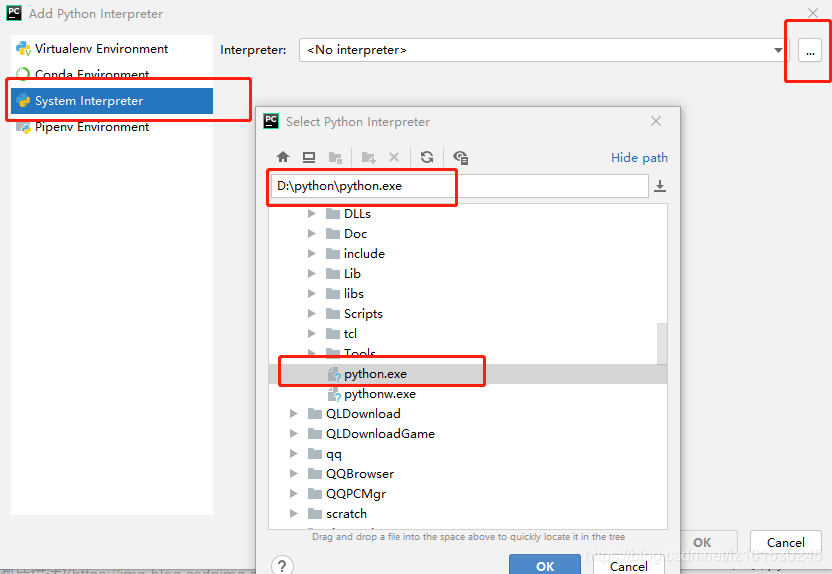Select pythonw.exe in the tree
The image size is (832, 574).
point(468,394)
